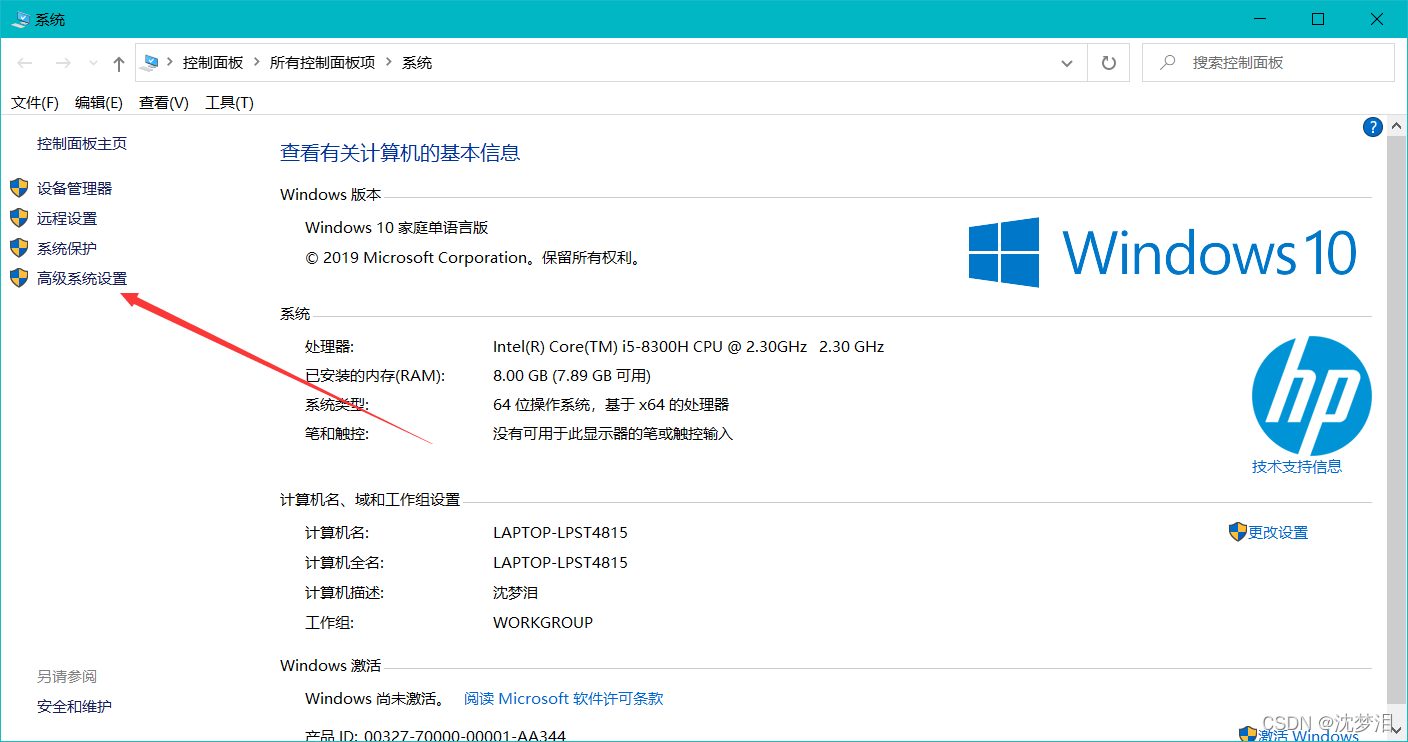Expand chevron after 控制面板 breadcrumb
The image size is (1408, 742).
(257, 62)
